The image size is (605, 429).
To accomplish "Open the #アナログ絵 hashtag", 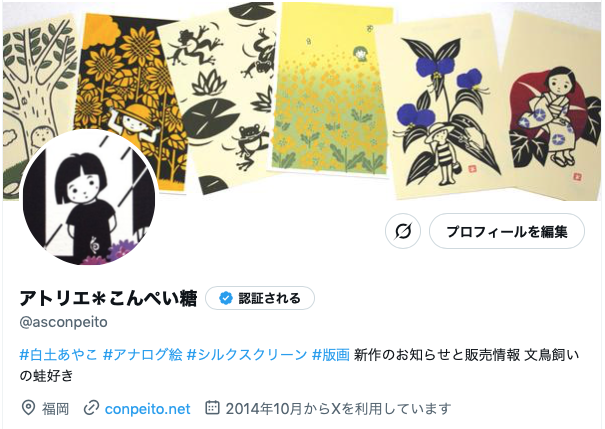I will [143, 355].
